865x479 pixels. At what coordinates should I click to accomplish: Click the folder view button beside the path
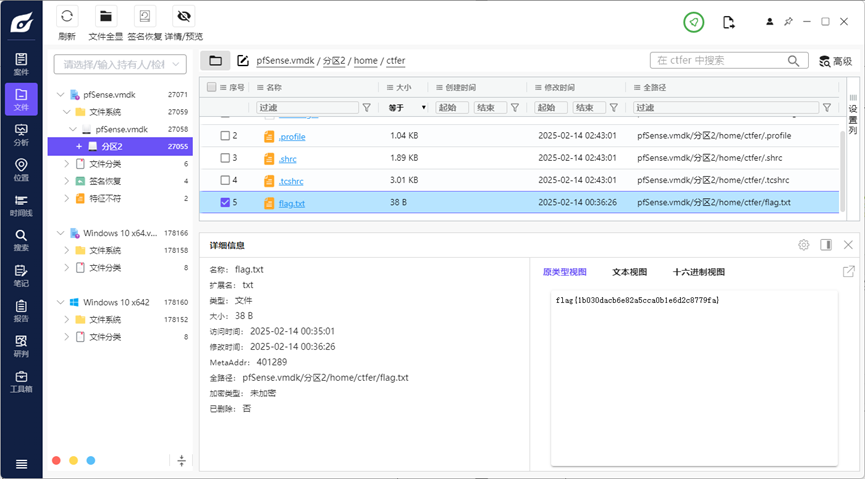click(x=215, y=61)
